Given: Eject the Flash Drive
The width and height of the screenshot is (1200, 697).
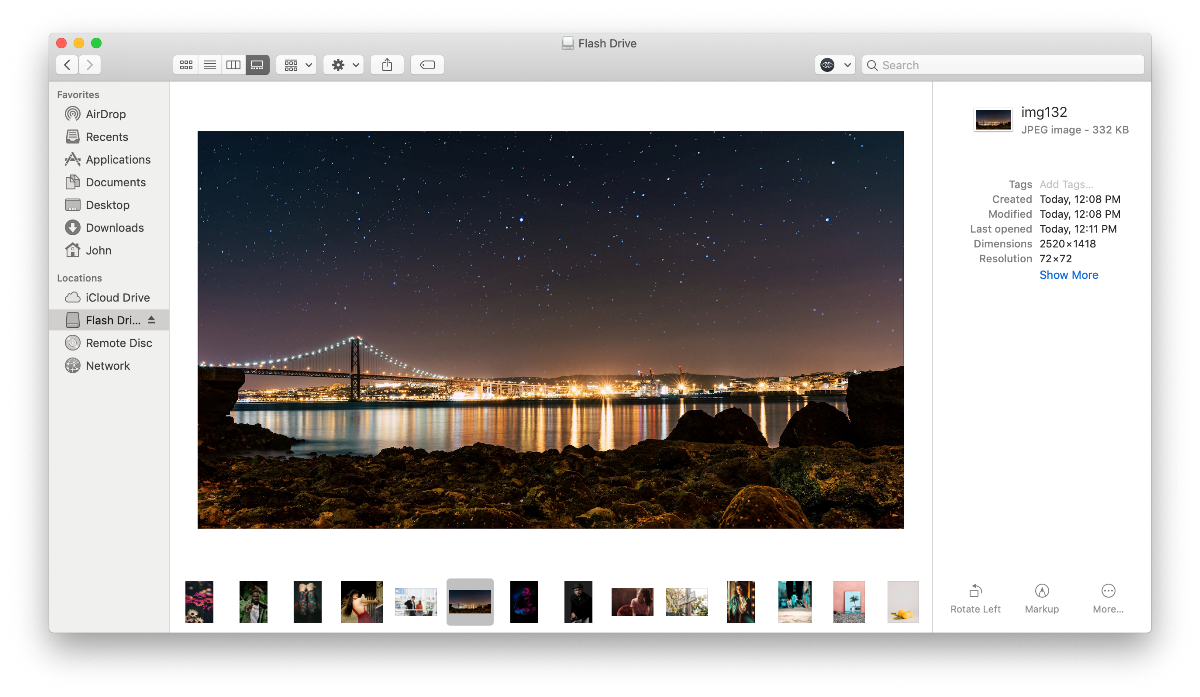Looking at the screenshot, I should 152,320.
